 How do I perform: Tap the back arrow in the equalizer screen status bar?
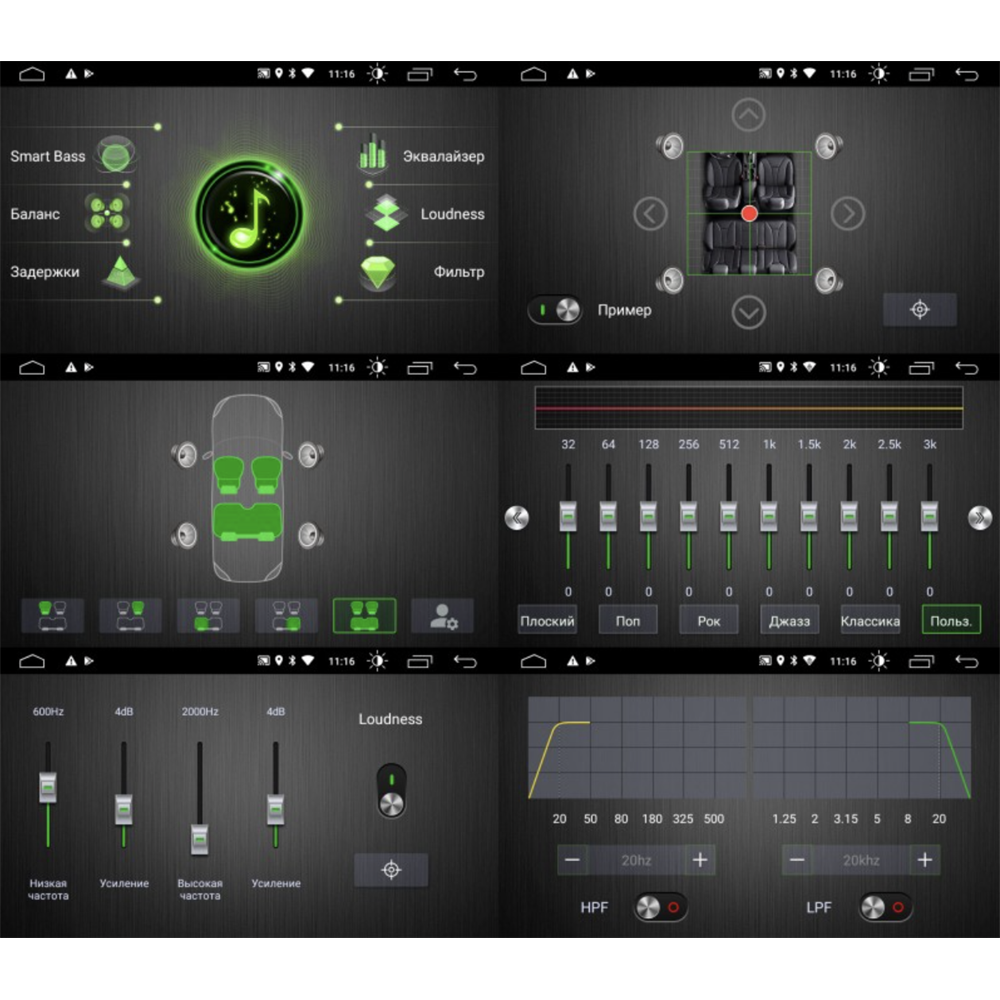coord(967,367)
